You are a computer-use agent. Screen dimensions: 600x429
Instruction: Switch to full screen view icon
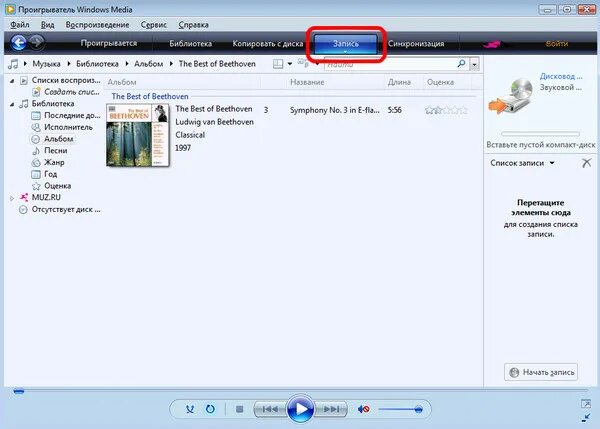pyautogui.click(x=585, y=404)
